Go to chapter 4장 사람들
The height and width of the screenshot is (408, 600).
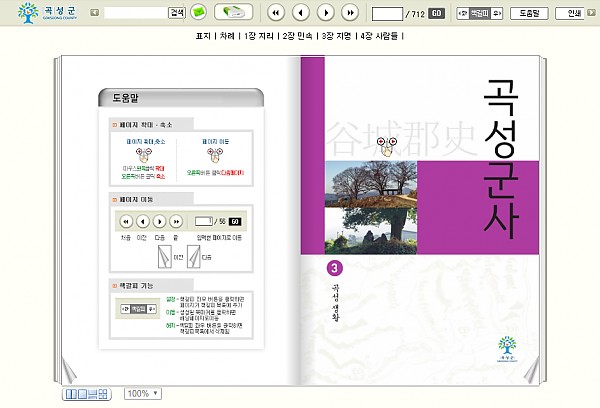pyautogui.click(x=379, y=36)
